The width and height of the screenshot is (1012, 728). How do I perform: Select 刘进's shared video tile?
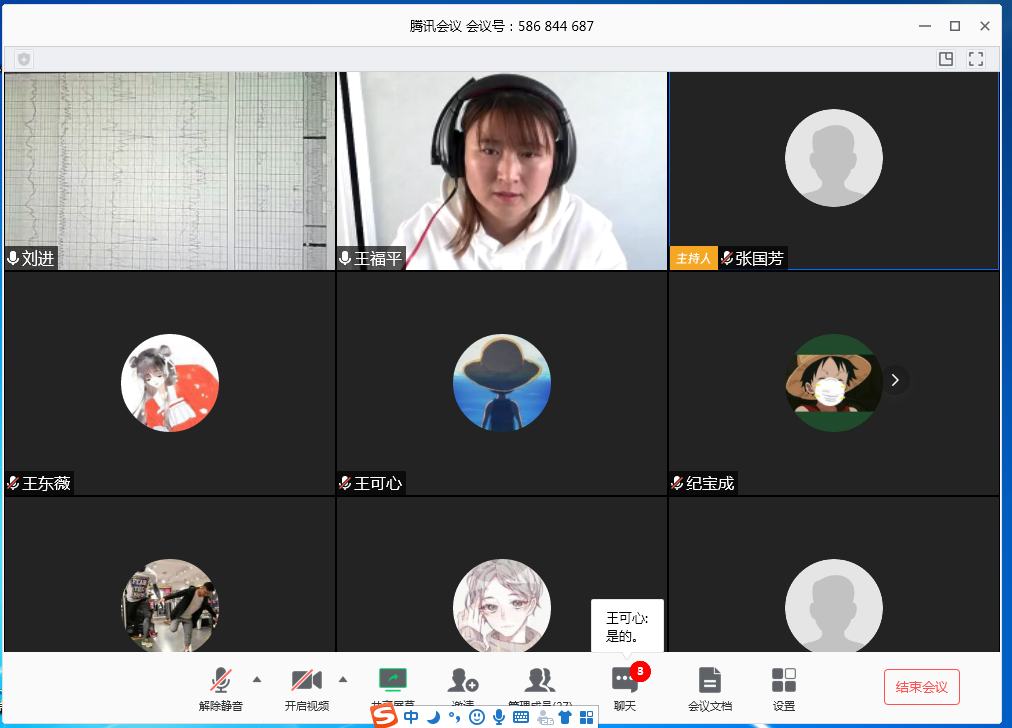pyautogui.click(x=169, y=170)
